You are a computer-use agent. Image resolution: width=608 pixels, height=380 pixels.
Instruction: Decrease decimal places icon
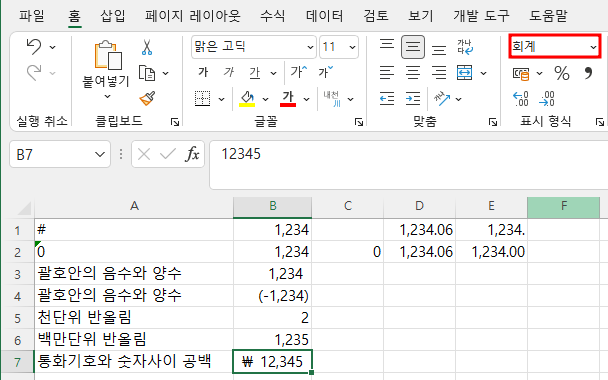[x=547, y=98]
